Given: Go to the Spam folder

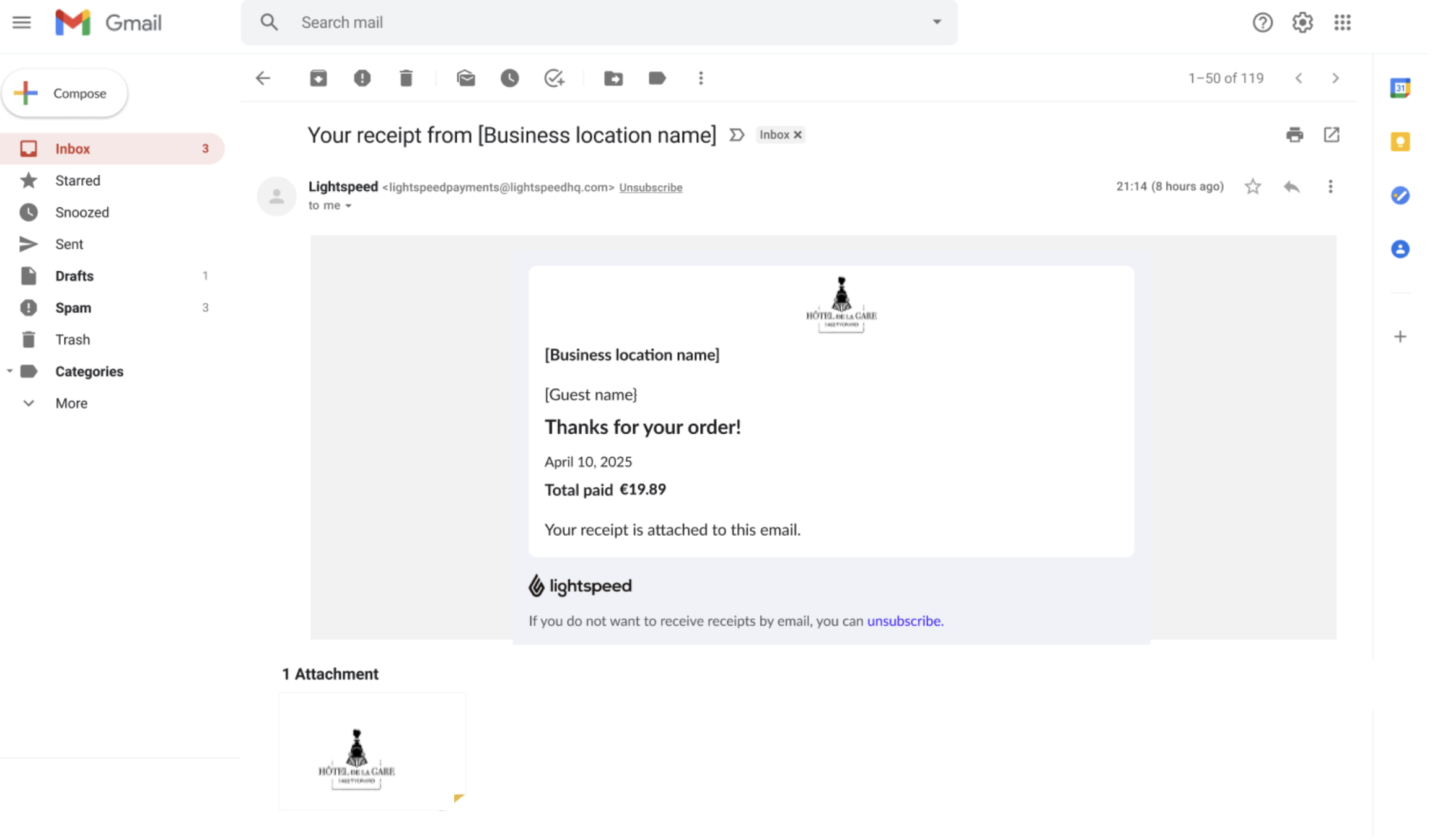Looking at the screenshot, I should (x=73, y=308).
